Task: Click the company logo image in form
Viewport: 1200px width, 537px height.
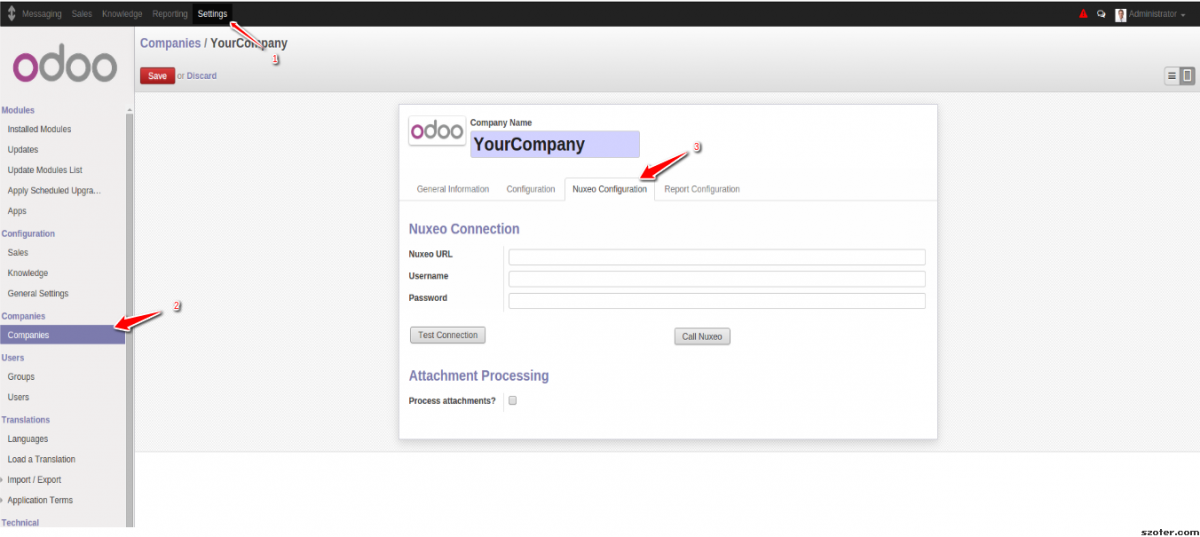Action: 437,131
